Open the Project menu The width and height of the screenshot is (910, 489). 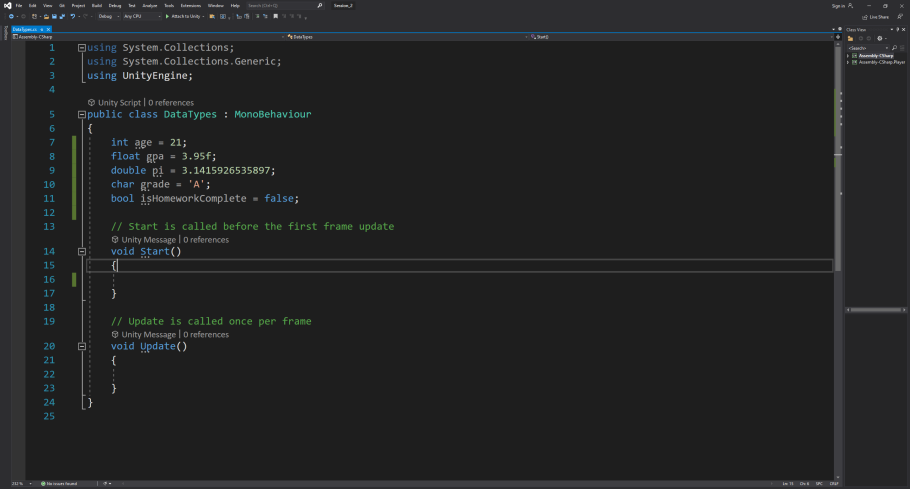78,5
